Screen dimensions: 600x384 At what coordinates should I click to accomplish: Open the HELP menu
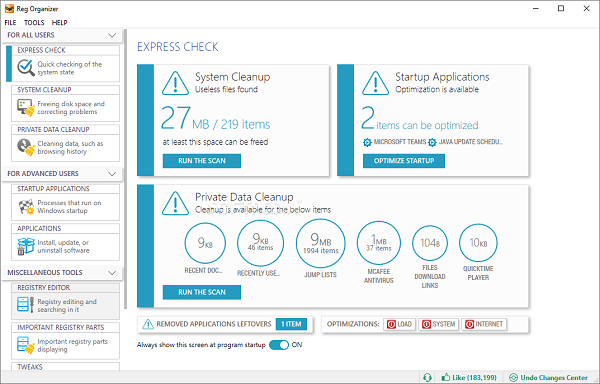[x=59, y=23]
